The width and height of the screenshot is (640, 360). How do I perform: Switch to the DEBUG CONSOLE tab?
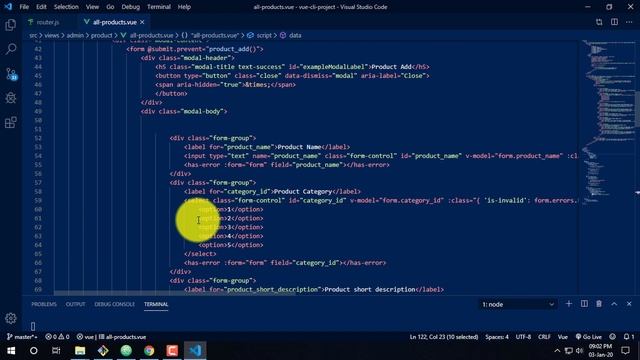click(114, 304)
